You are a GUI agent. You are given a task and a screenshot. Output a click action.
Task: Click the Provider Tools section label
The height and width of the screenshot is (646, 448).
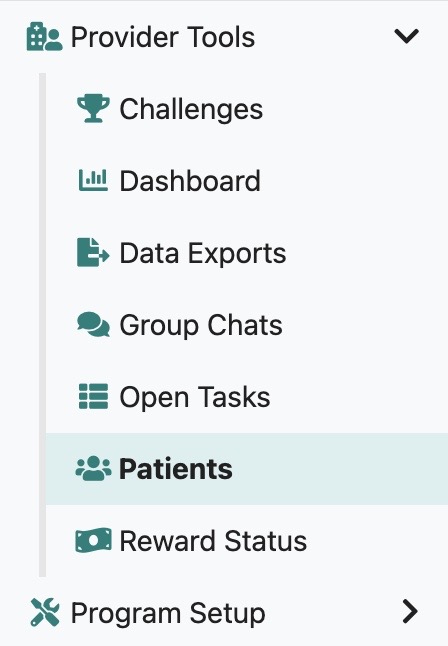point(163,37)
